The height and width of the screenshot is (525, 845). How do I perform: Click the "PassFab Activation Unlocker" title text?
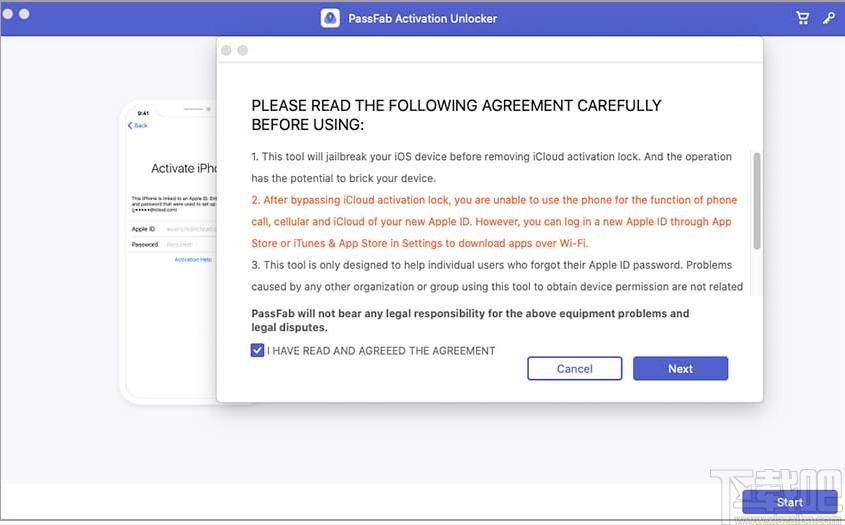coord(422,18)
